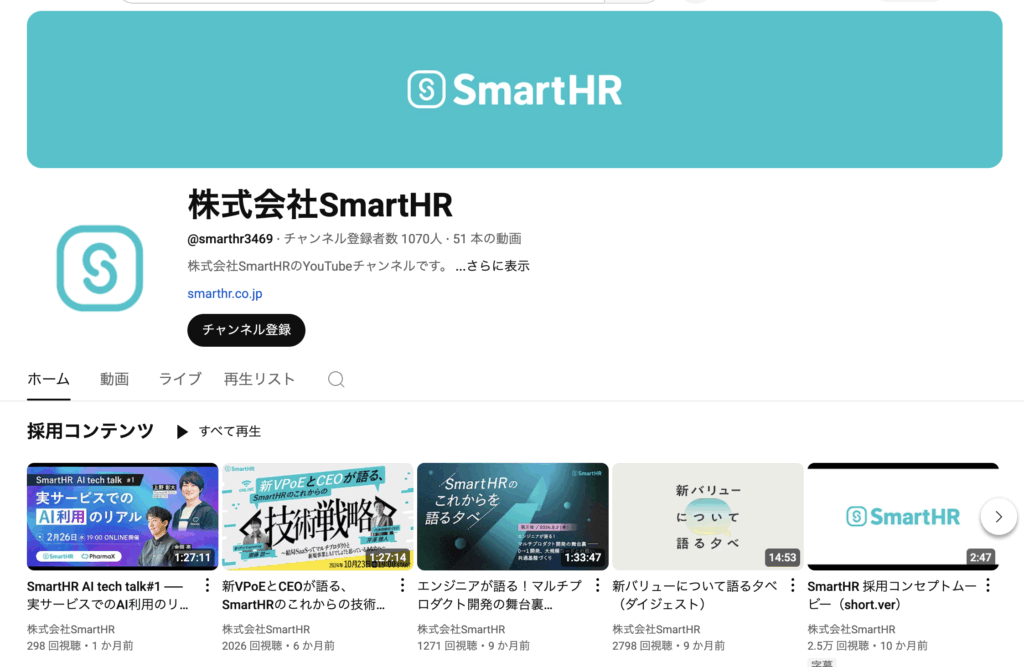Play the 実サービスでのAI利用のリアル thumbnail
The image size is (1024, 667).
[x=122, y=517]
